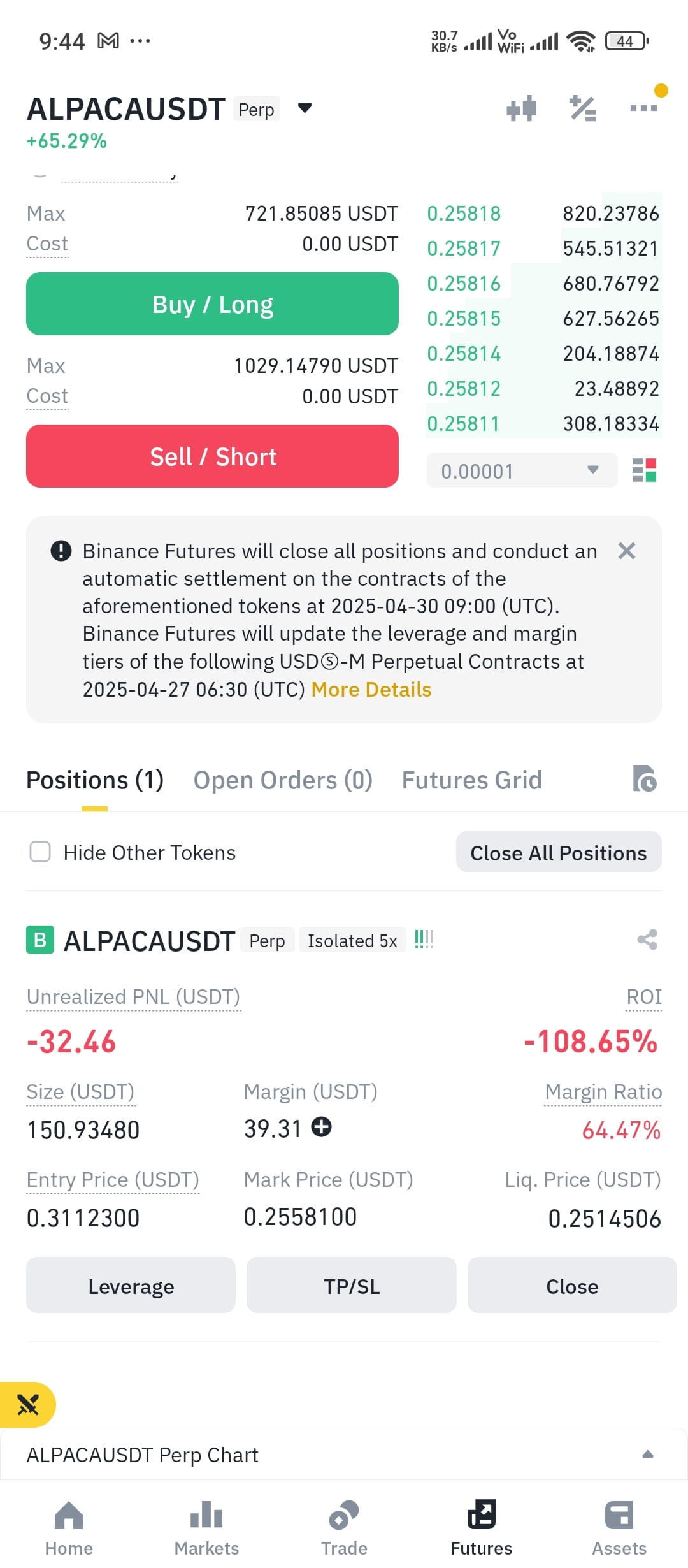Open the percentage calculator icon
Screen dimensions: 688x1568
point(582,108)
